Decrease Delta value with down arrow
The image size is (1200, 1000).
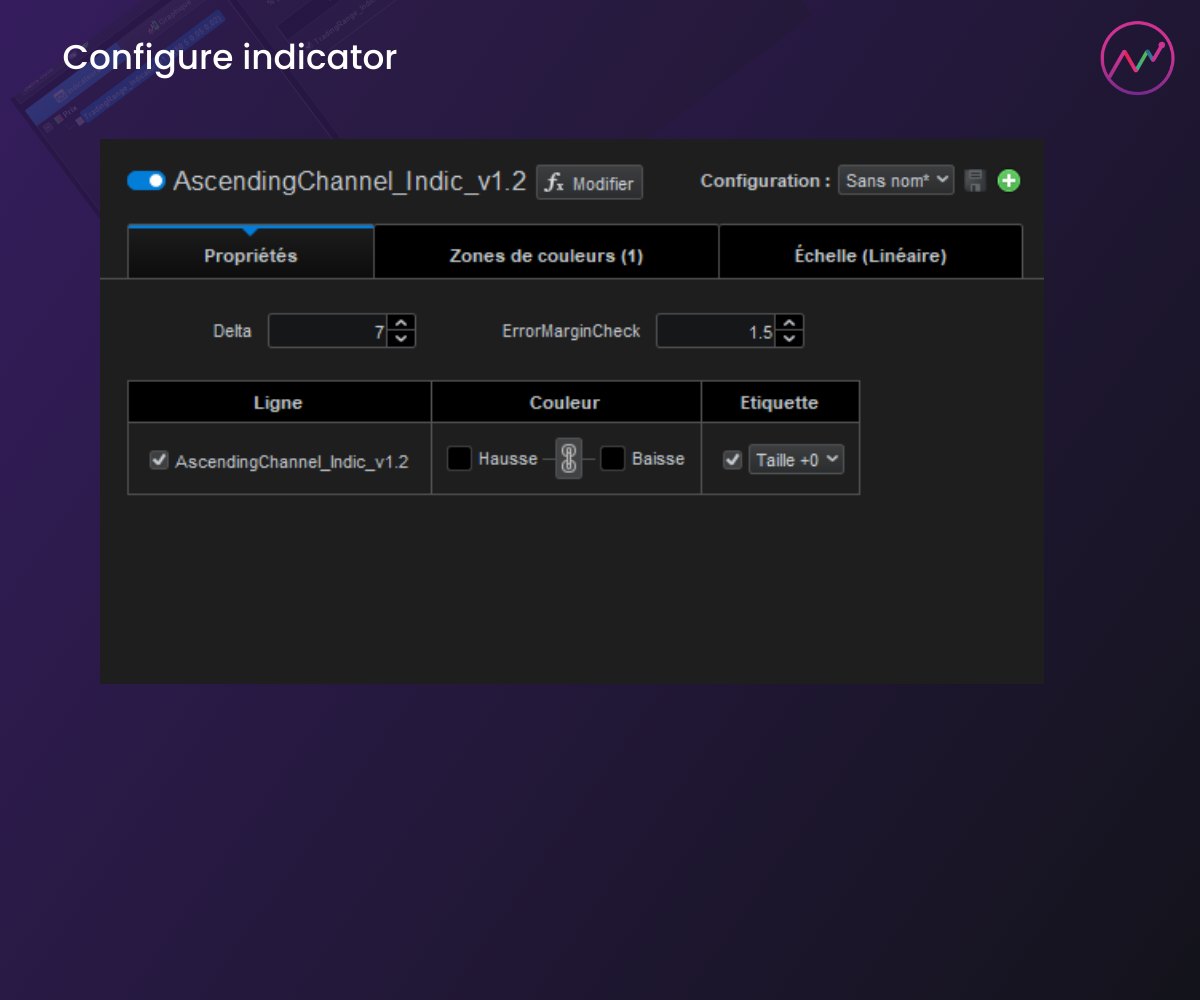401,339
